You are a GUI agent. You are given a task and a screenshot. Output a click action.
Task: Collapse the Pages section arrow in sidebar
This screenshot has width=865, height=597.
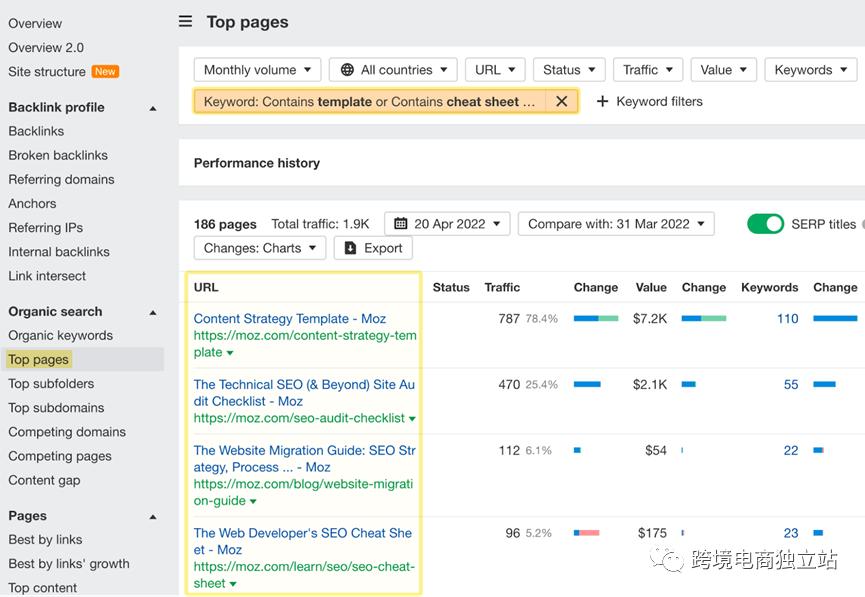pyautogui.click(x=153, y=517)
